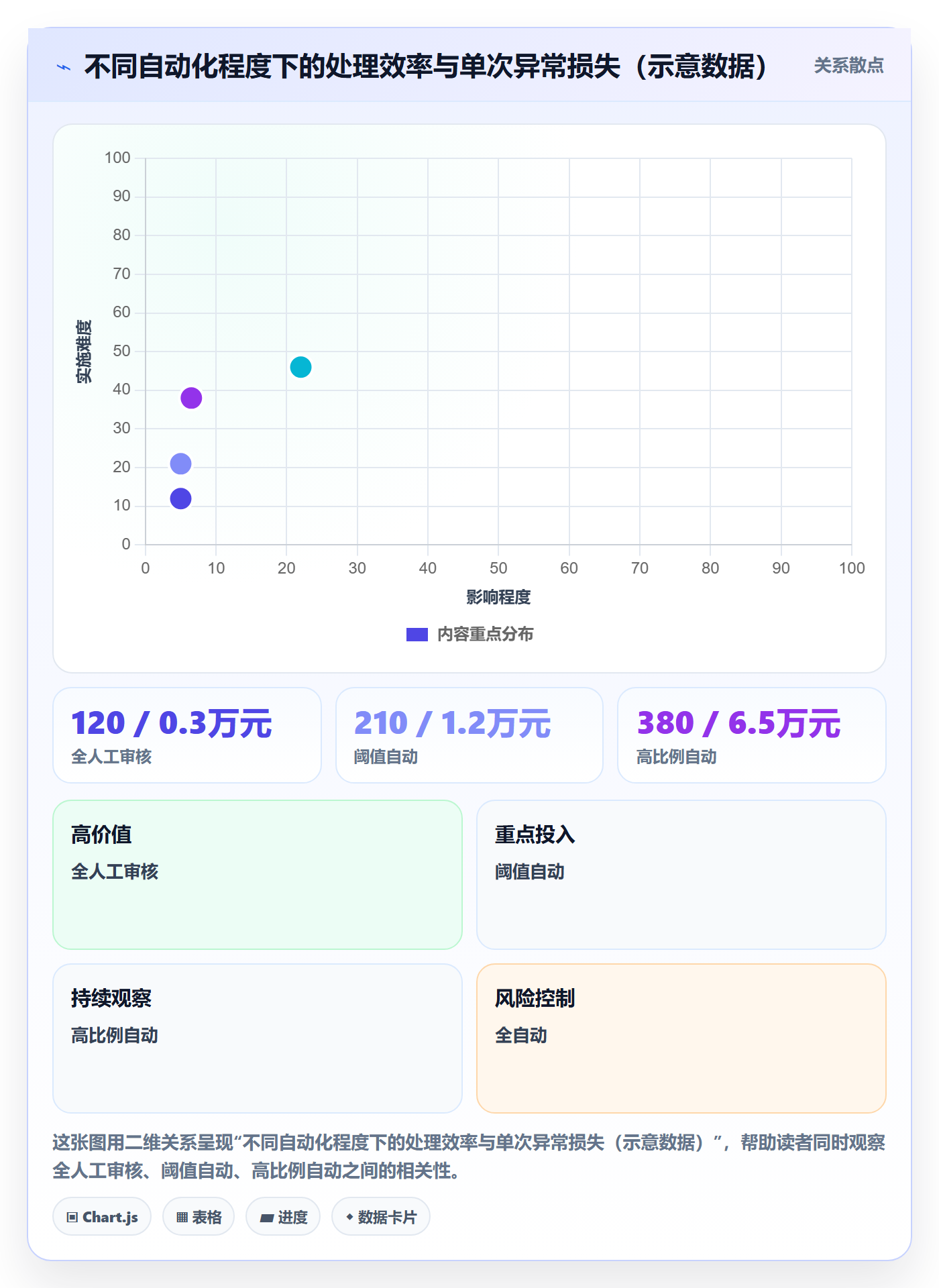The width and height of the screenshot is (939, 1288).
Task: Click 阈值自动 text in 重点投入 card
Action: pyautogui.click(x=530, y=871)
